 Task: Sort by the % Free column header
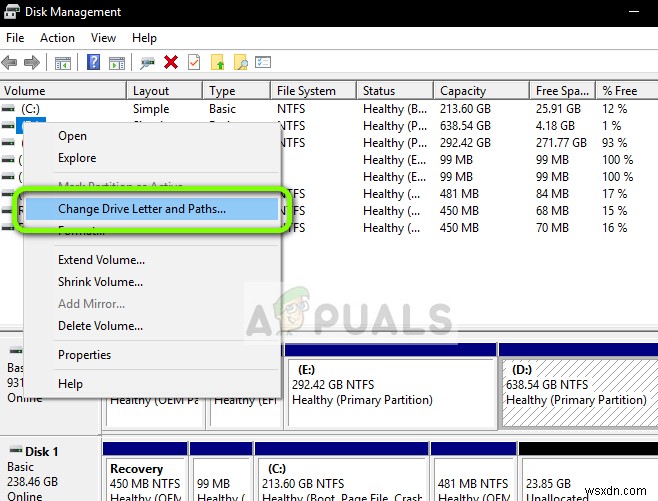coord(627,91)
